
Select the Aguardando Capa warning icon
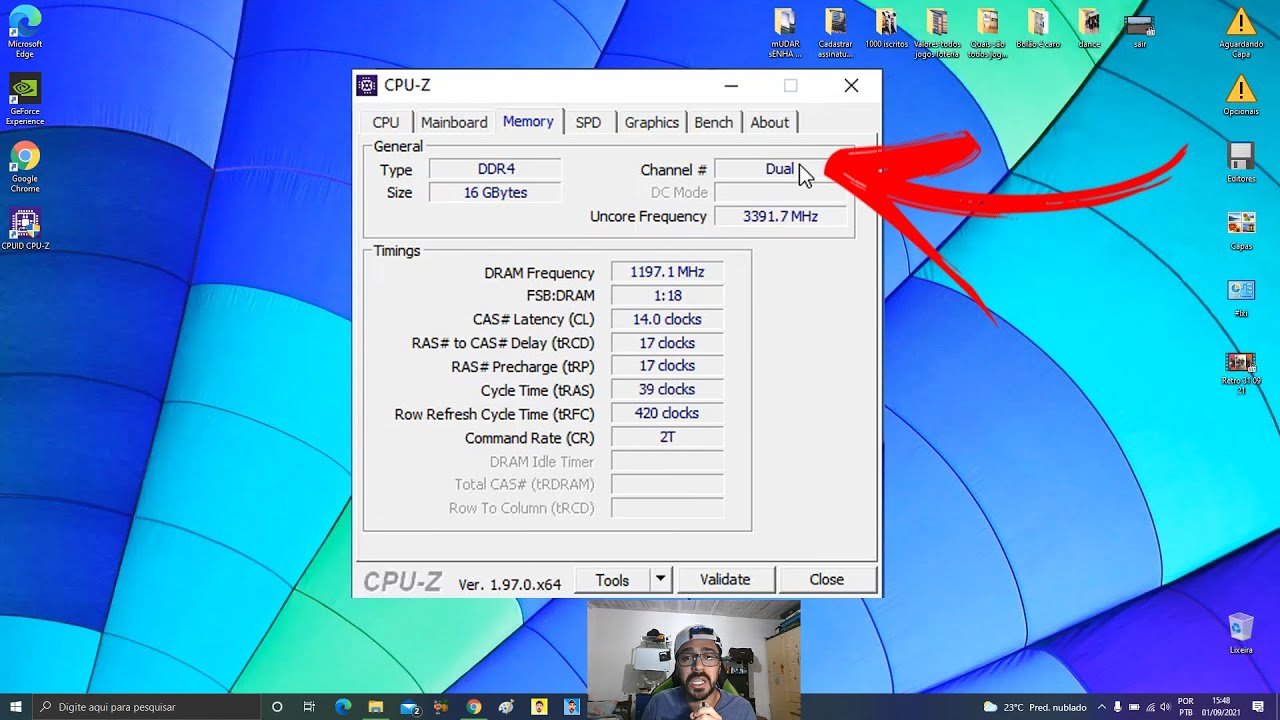pos(1241,33)
